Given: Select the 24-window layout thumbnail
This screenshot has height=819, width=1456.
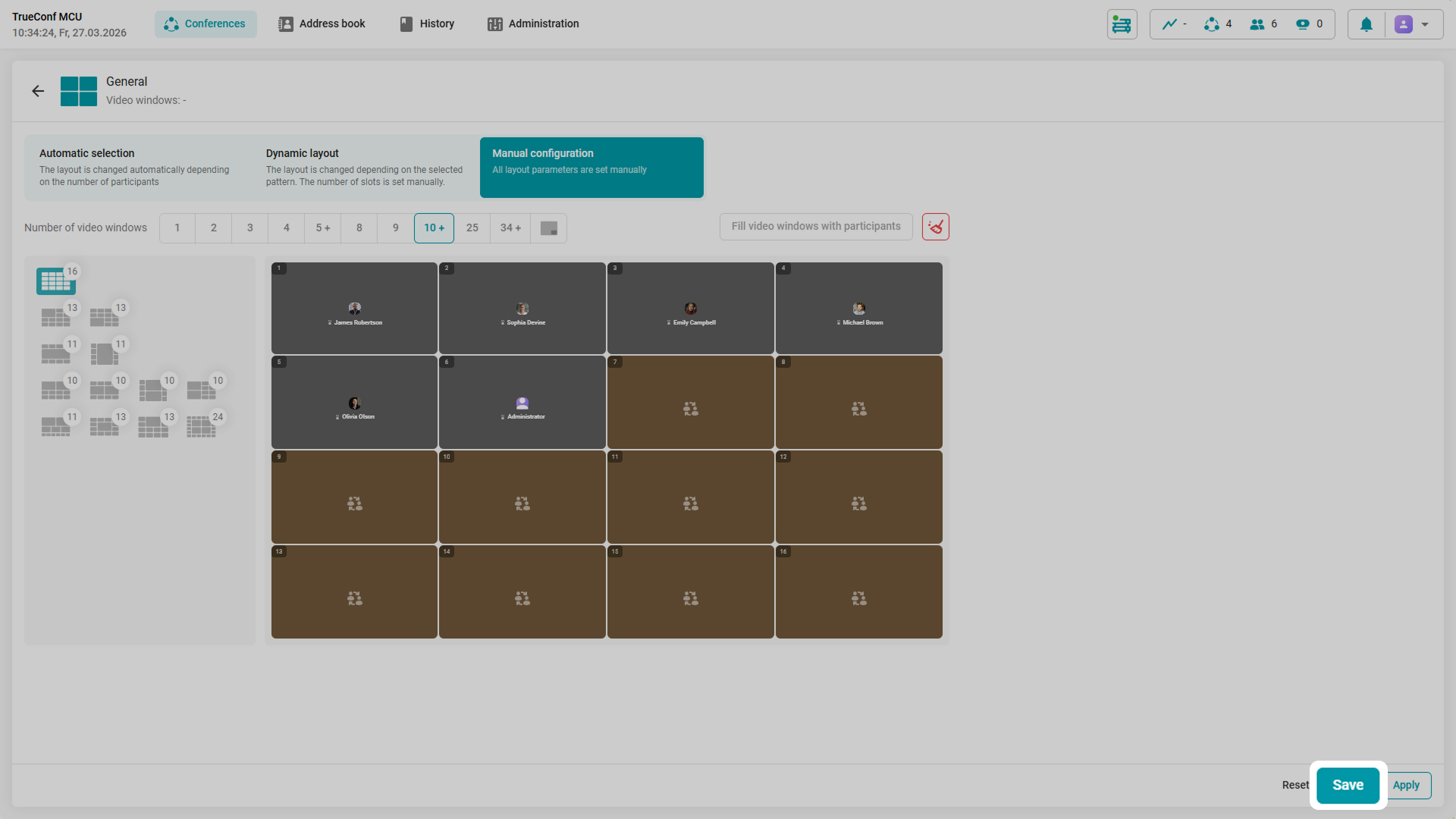Looking at the screenshot, I should click(x=202, y=427).
